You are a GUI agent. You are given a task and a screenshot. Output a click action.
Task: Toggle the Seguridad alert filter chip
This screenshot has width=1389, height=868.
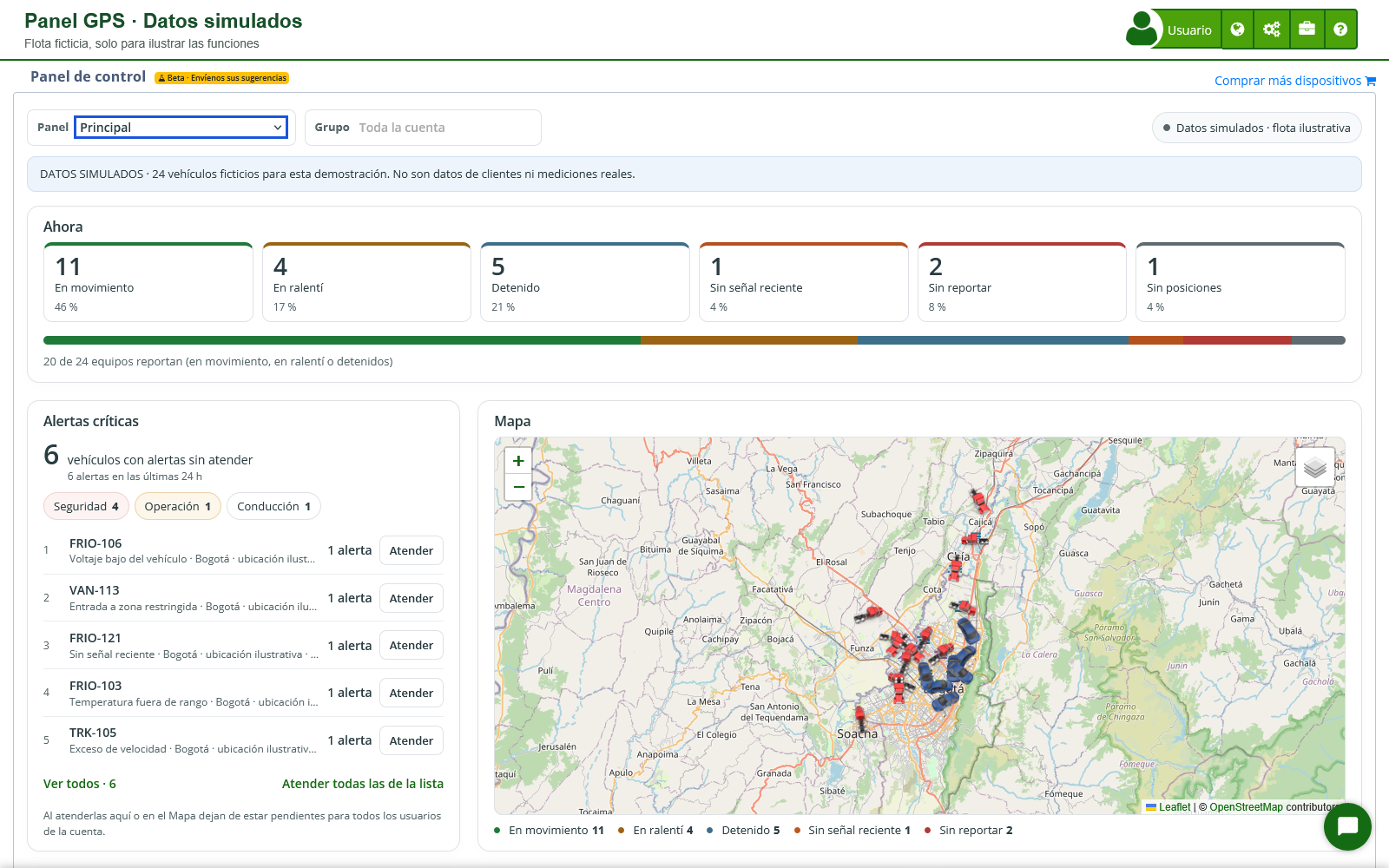(x=86, y=506)
